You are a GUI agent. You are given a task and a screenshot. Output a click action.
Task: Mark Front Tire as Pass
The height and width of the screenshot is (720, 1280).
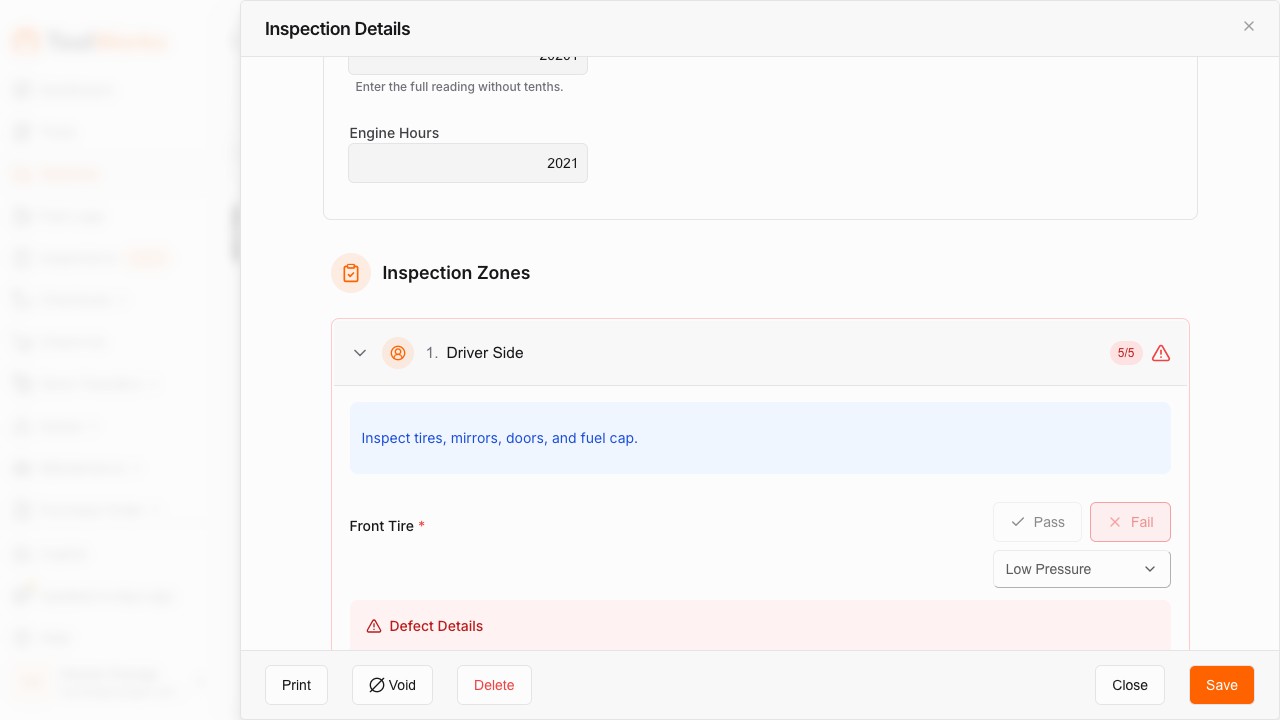tap(1037, 522)
